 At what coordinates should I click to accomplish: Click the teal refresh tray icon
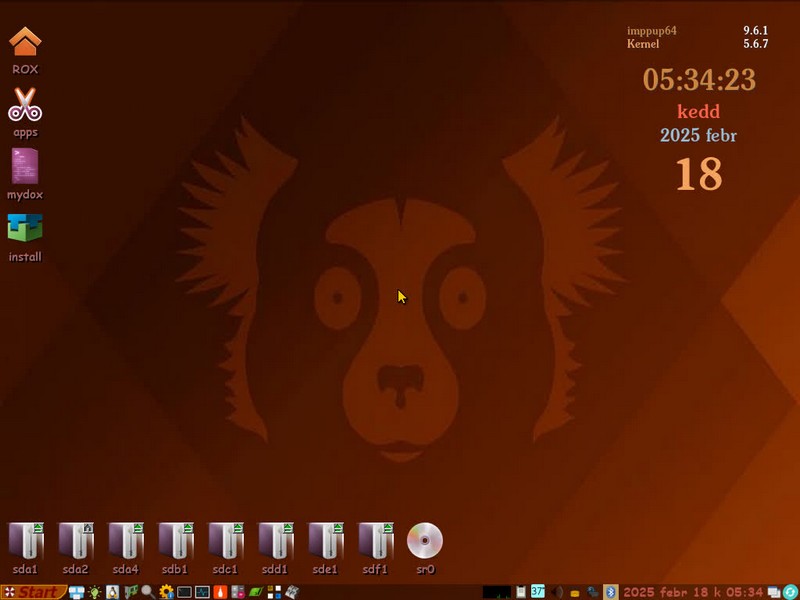pyautogui.click(x=790, y=592)
